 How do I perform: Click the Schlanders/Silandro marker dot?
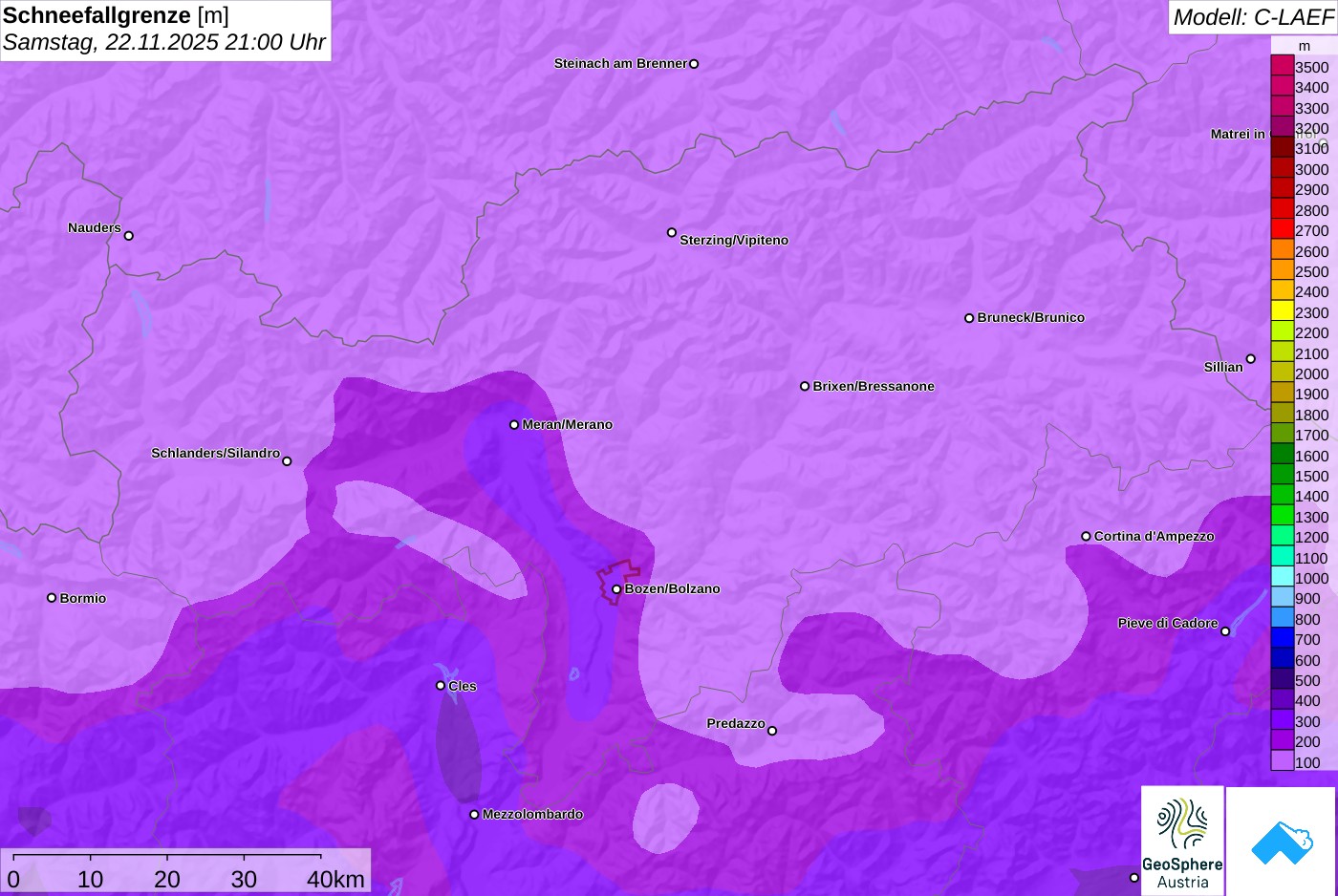pos(287,461)
